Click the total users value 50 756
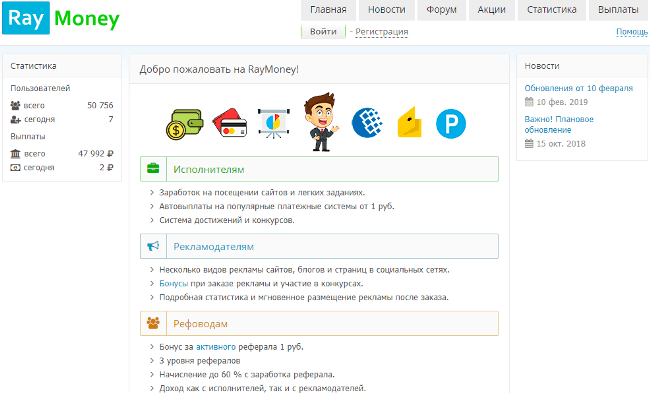650x393 pixels. point(100,105)
